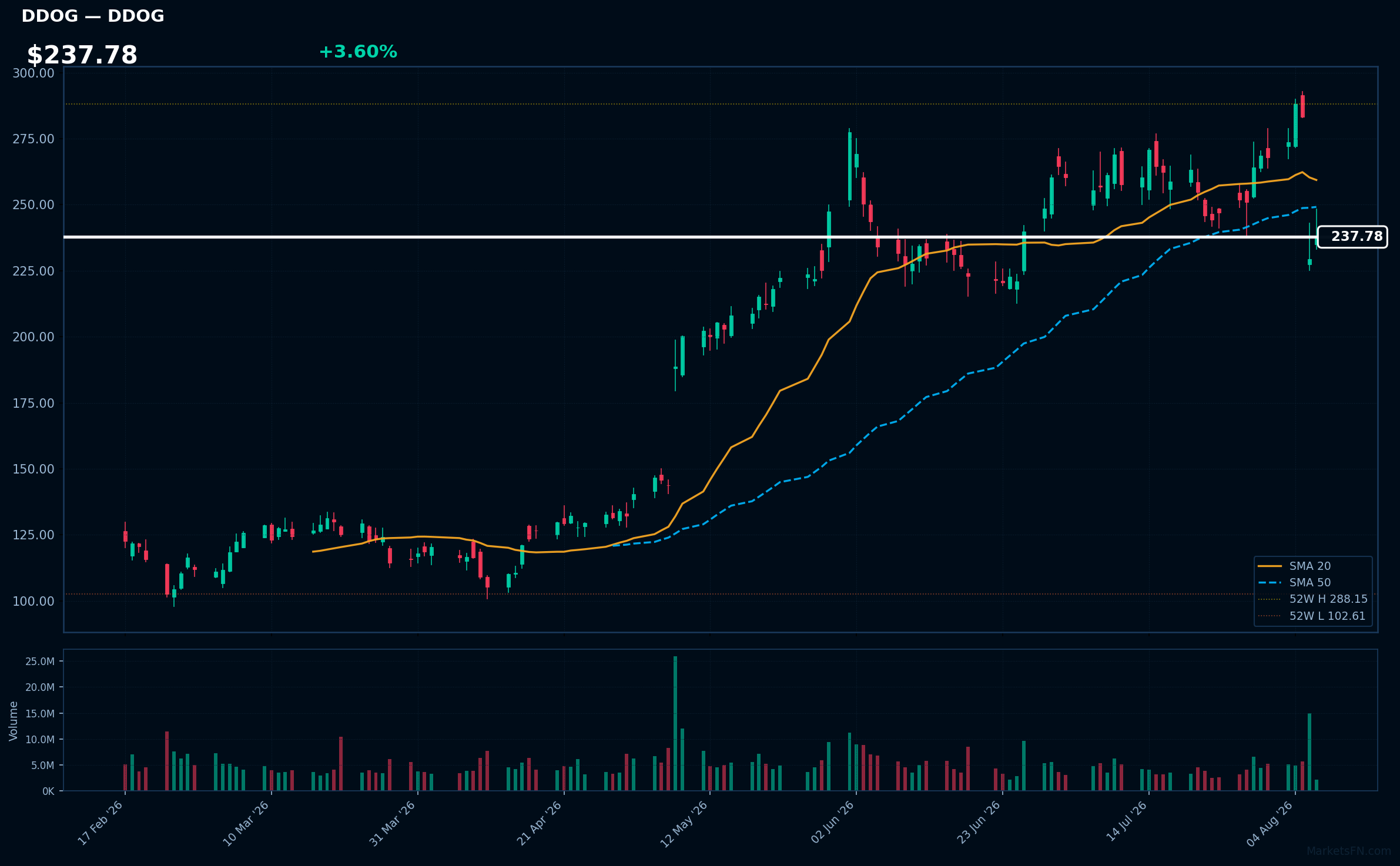
Task: Click the "+3.60%" change value
Action: pos(358,52)
